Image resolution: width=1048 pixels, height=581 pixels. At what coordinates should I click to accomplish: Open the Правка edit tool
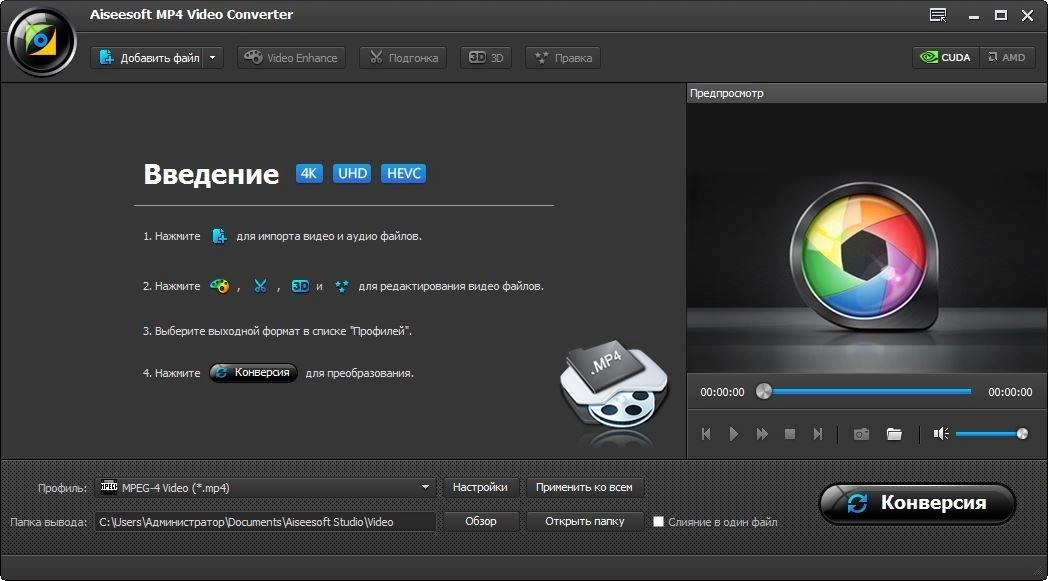(x=563, y=57)
